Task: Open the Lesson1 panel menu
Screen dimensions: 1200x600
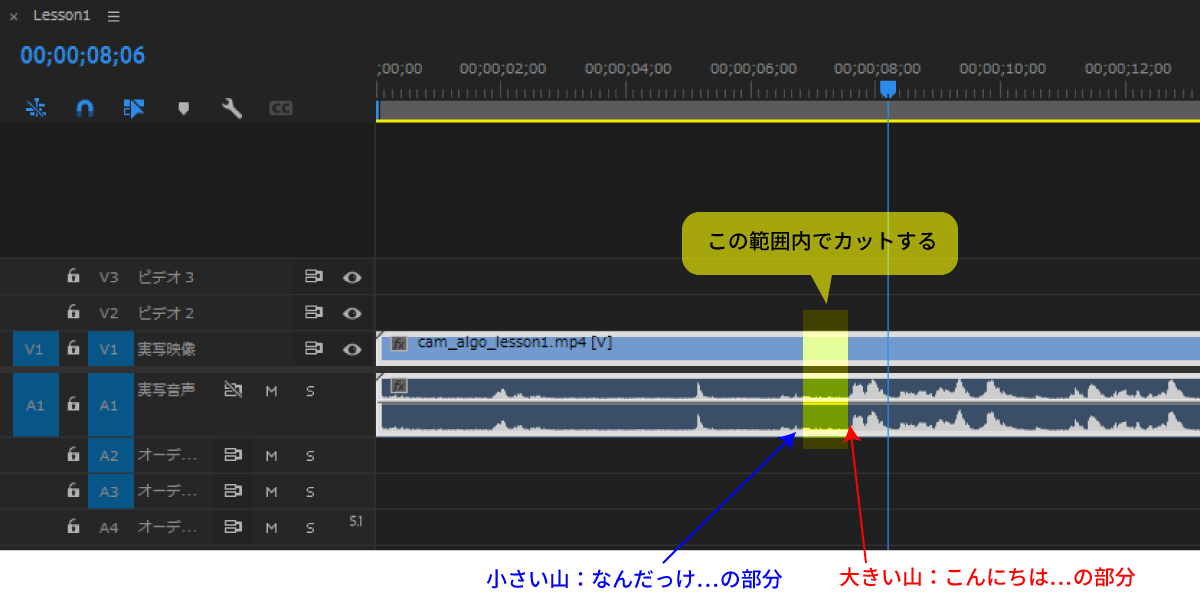Action: pos(113,16)
